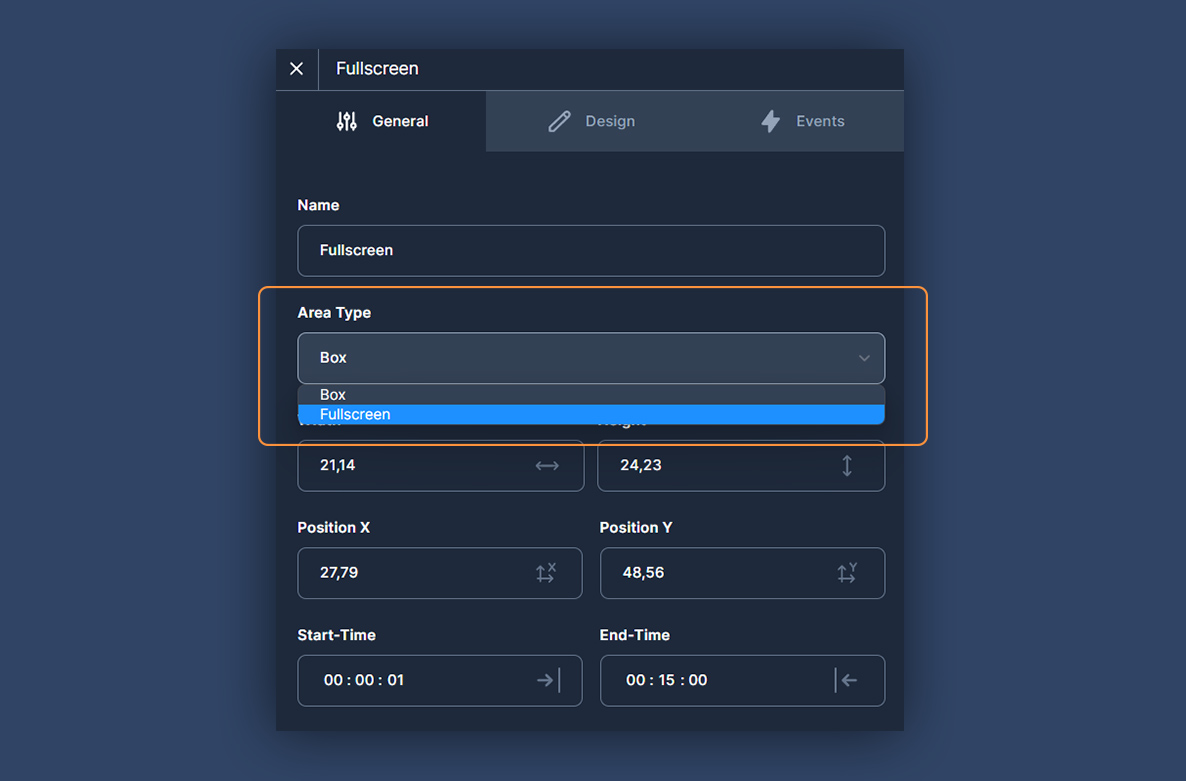
Task: Click the End-Time label
Action: 635,635
